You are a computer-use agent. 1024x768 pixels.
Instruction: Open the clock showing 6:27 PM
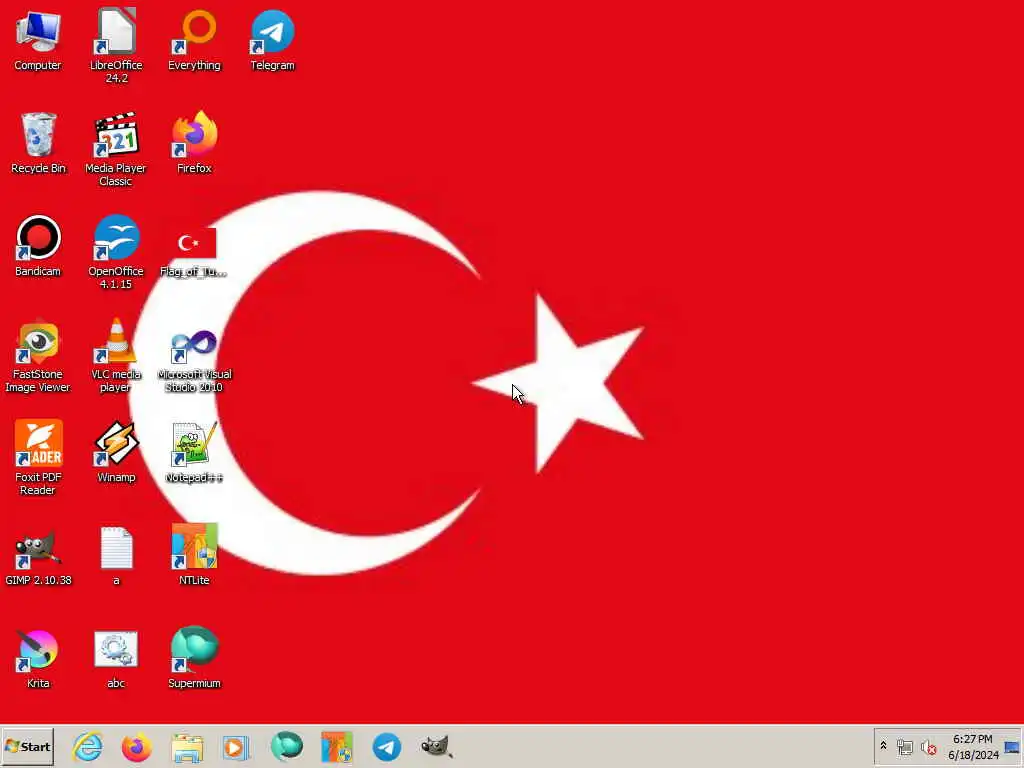[973, 747]
